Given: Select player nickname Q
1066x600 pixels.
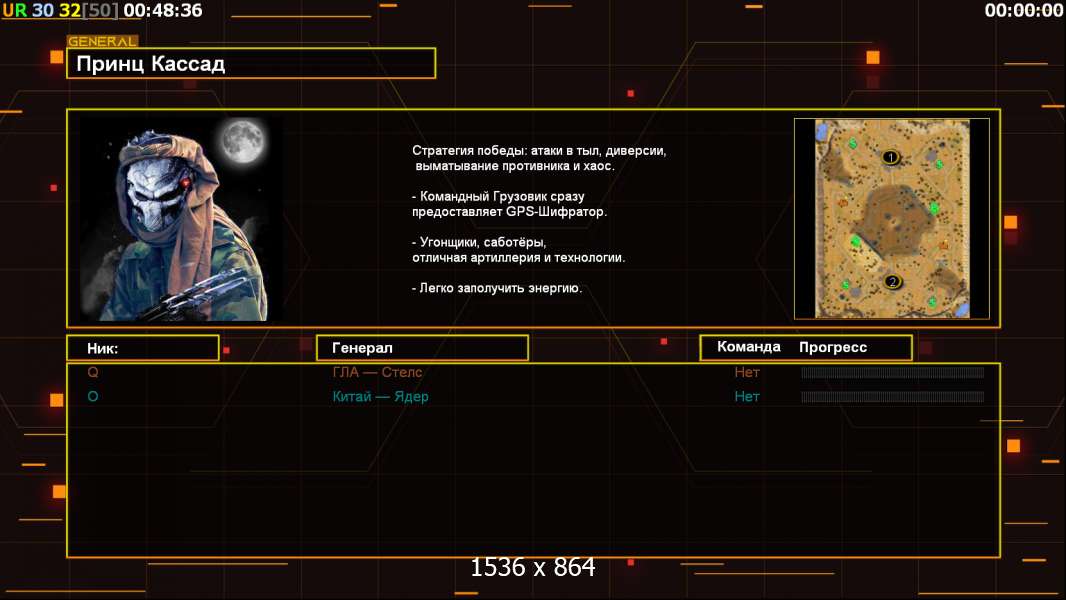Looking at the screenshot, I should click(92, 372).
